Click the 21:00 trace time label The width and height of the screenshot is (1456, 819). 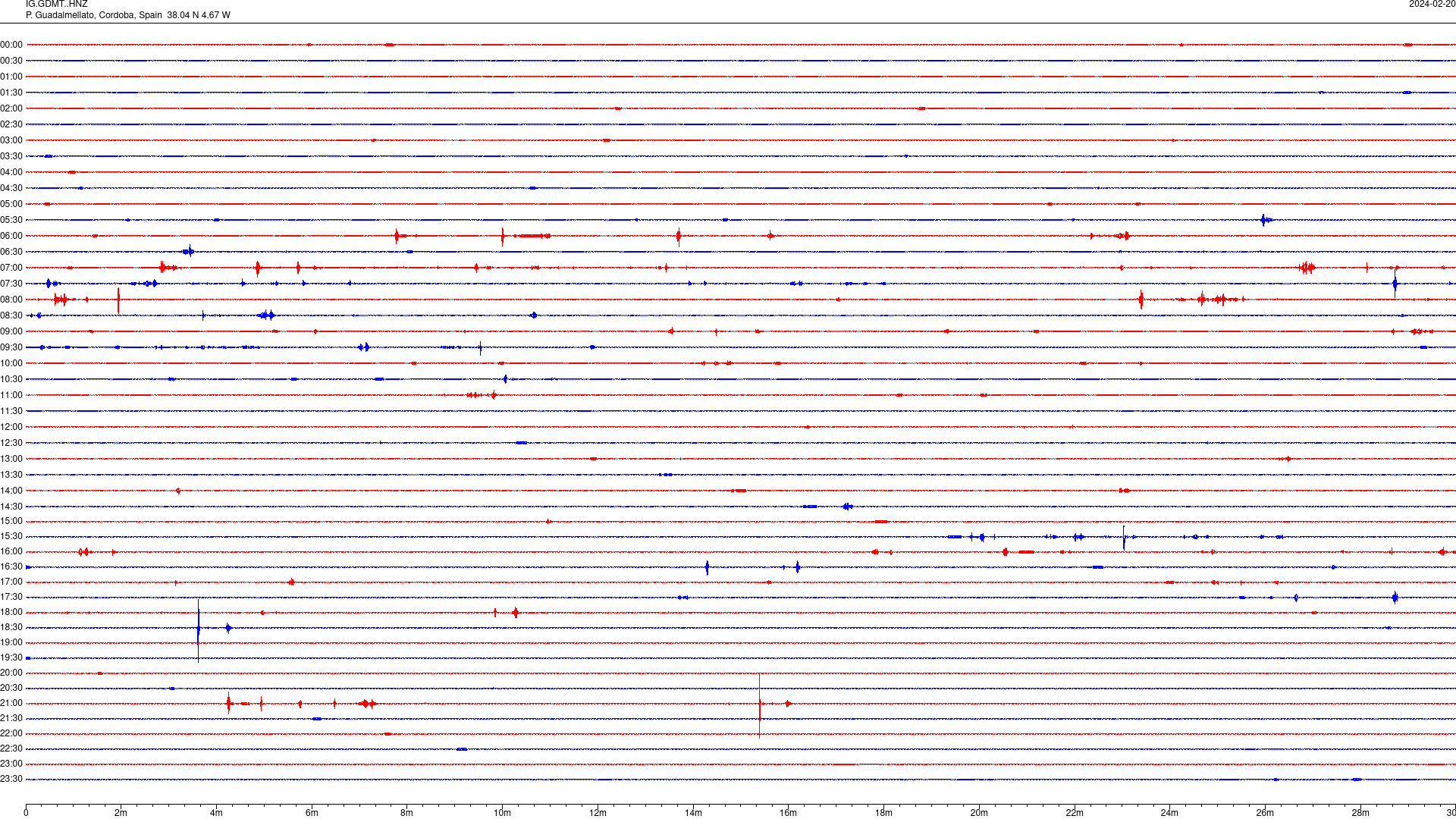[11, 703]
